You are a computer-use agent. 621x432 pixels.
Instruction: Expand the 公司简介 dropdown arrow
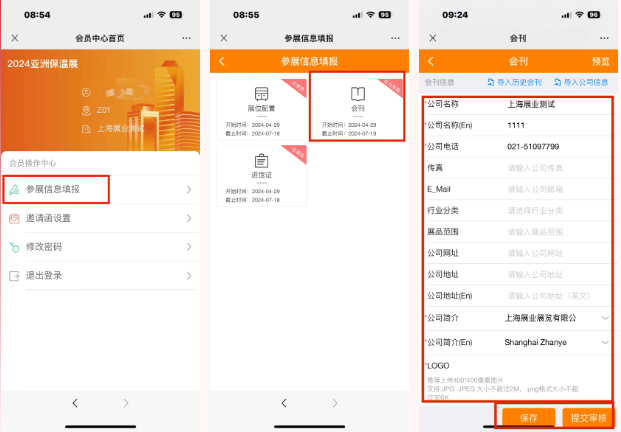click(x=604, y=318)
